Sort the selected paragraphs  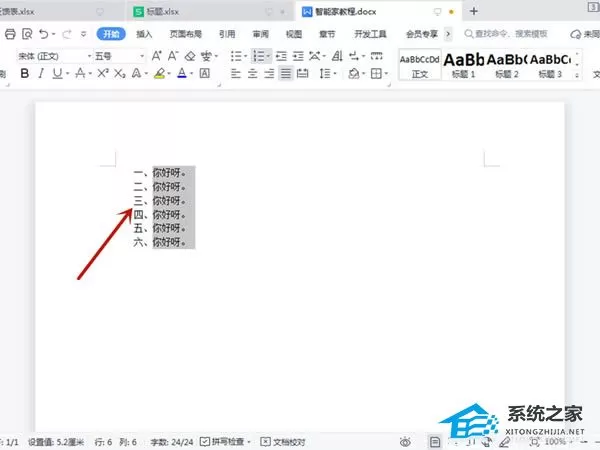pos(337,56)
